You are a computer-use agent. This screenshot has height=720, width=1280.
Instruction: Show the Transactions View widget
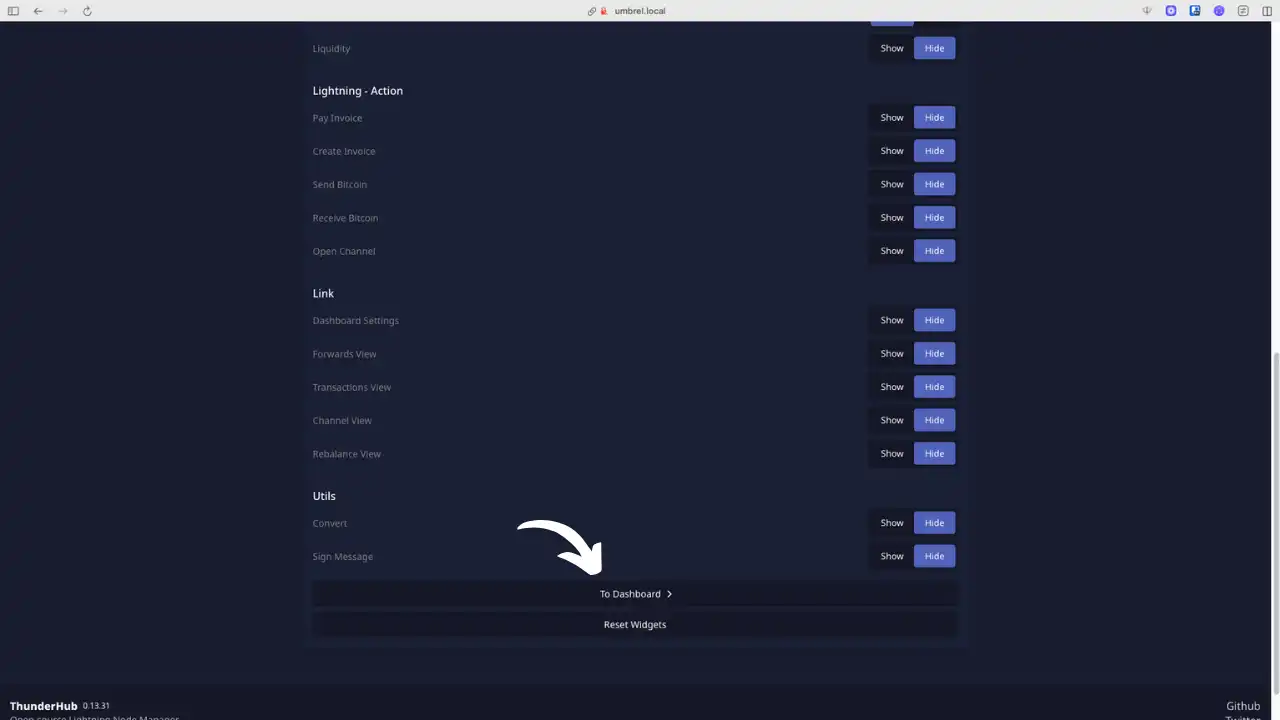[x=892, y=387]
